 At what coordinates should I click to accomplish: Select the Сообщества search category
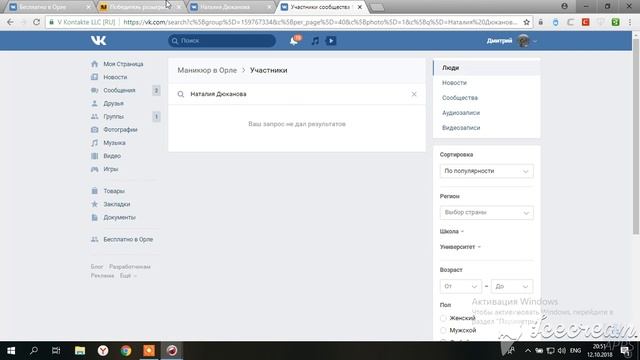pos(487,98)
